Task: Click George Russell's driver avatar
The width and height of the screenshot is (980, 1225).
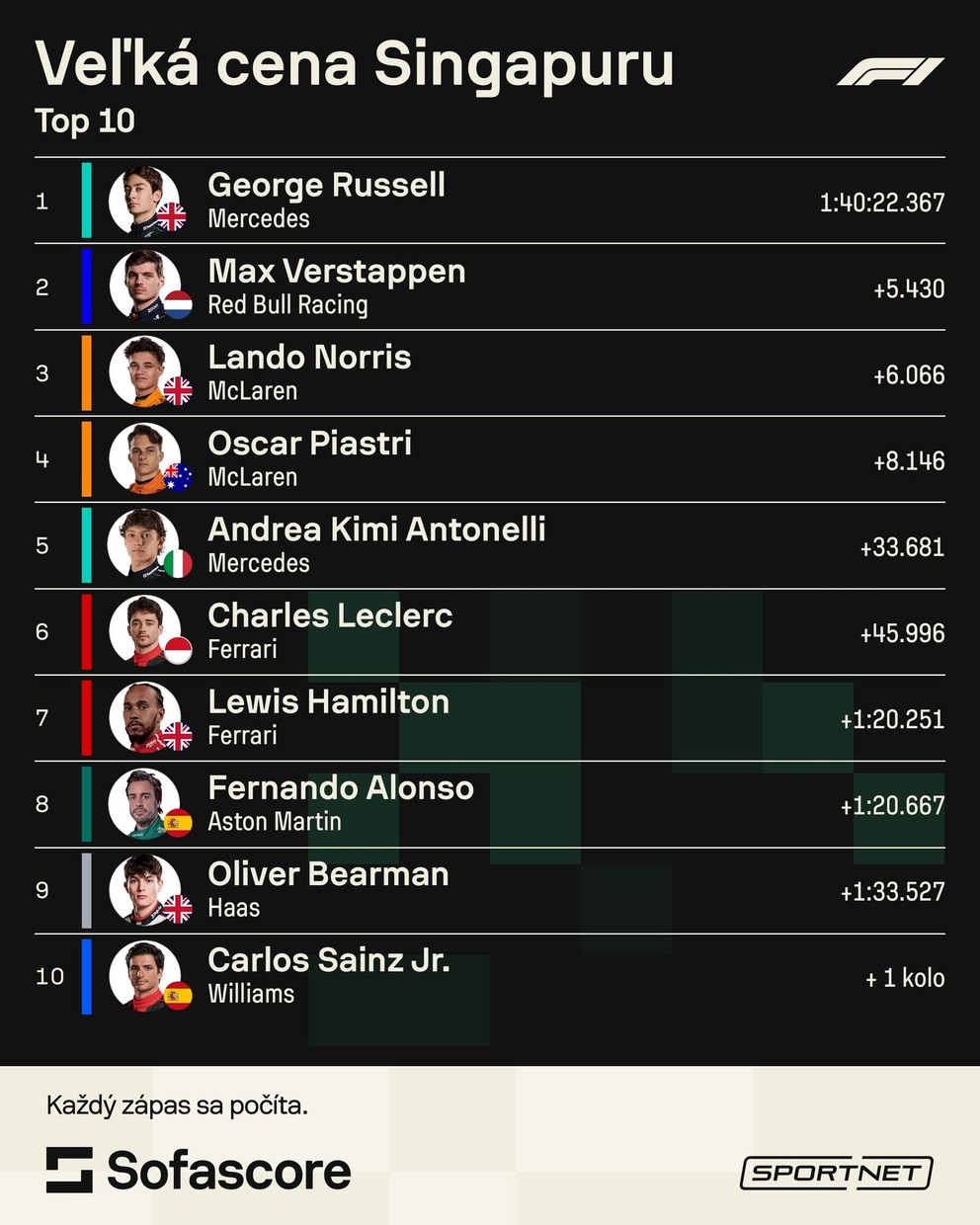Action: point(143,201)
